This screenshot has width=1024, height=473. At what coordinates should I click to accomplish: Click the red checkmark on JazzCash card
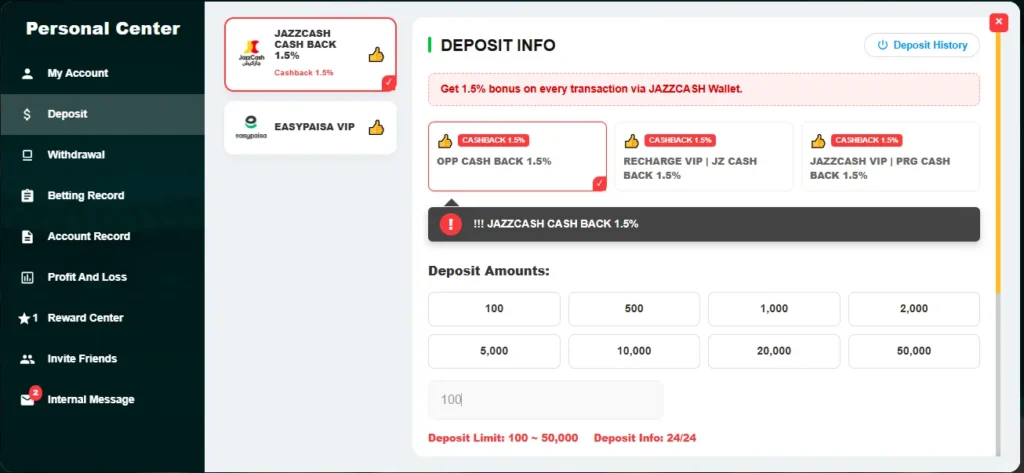click(x=389, y=83)
